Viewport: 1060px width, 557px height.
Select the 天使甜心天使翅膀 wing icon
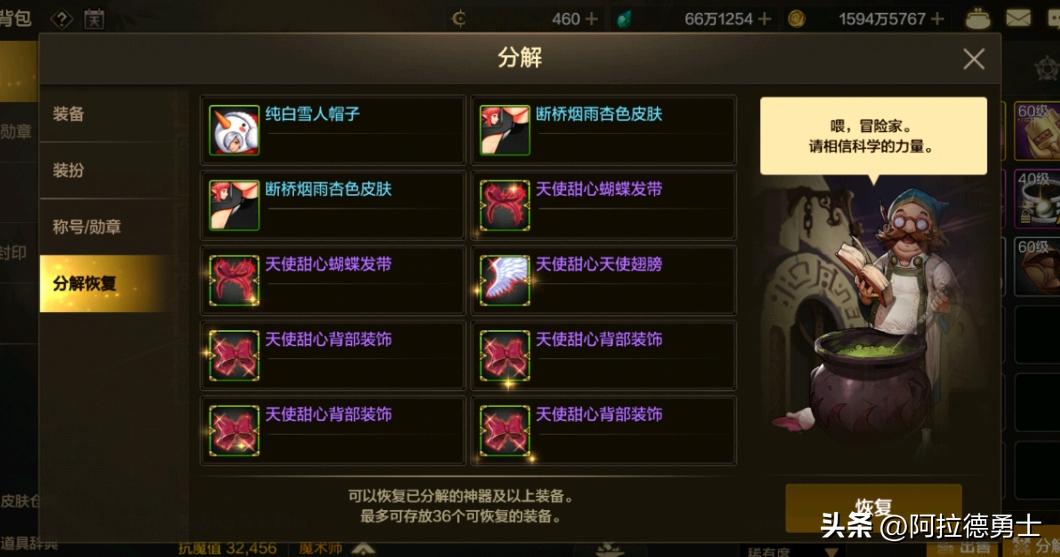pyautogui.click(x=504, y=280)
